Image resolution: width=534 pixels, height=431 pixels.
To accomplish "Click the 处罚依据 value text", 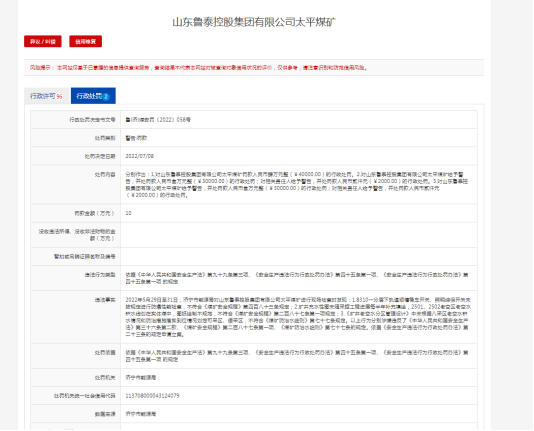I will click(x=297, y=356).
